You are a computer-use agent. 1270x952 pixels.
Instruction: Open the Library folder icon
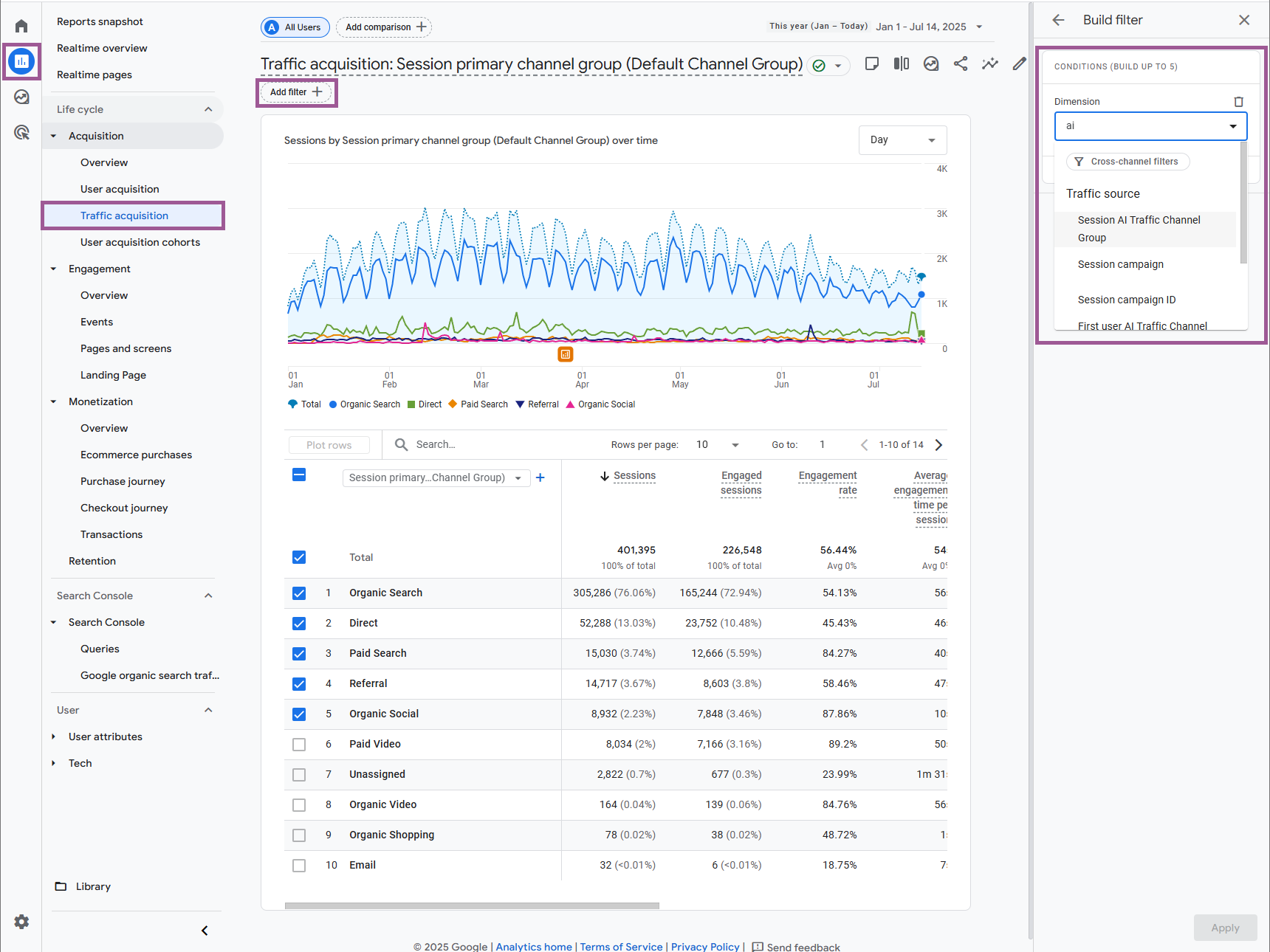[61, 886]
